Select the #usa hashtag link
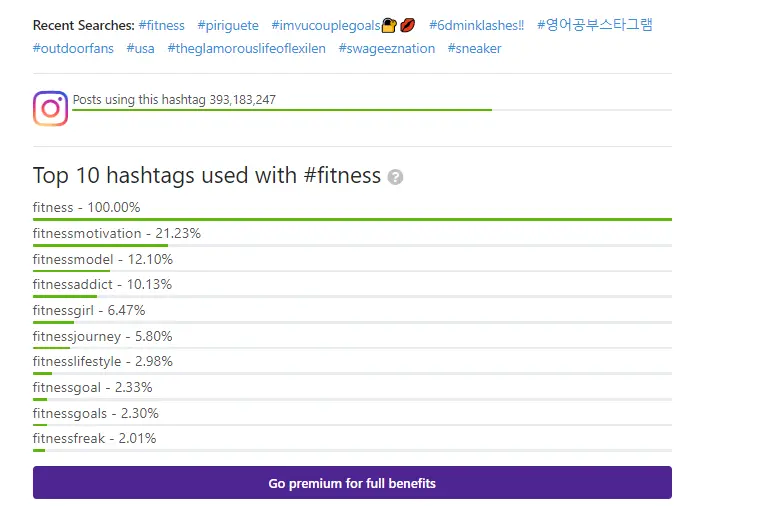This screenshot has height=527, width=765. coord(140,48)
